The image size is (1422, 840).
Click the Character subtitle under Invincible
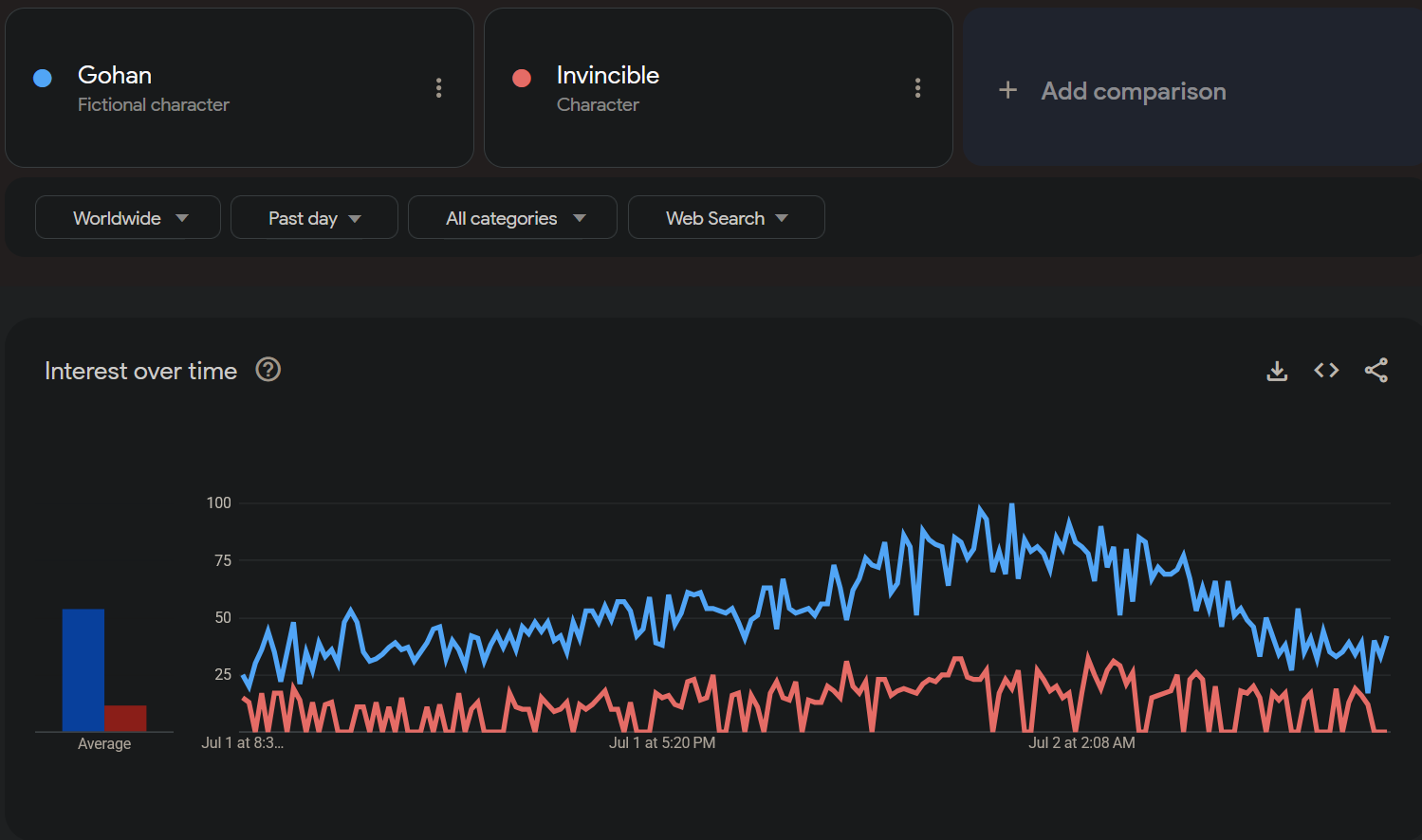click(598, 104)
